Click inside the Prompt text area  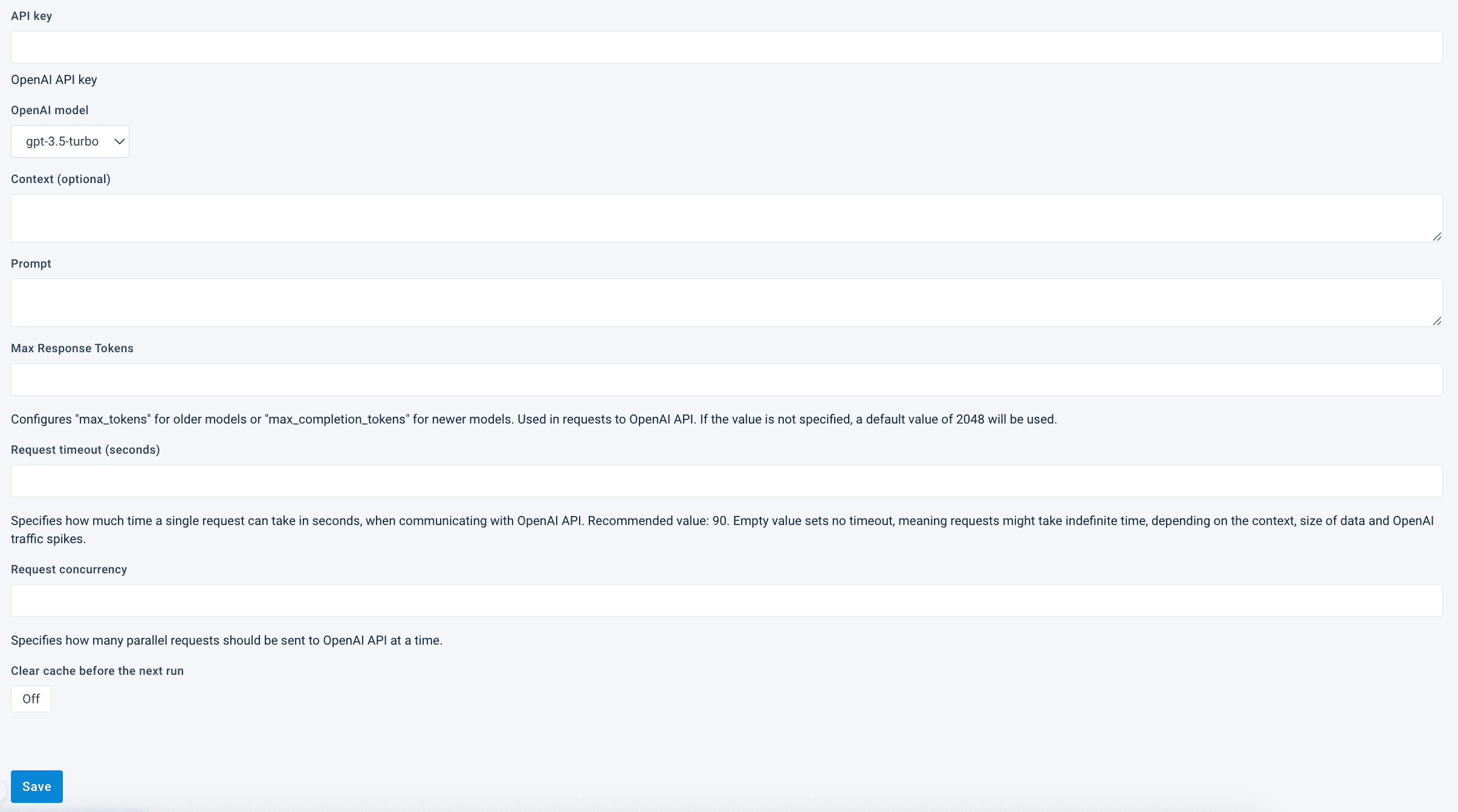[x=727, y=303]
